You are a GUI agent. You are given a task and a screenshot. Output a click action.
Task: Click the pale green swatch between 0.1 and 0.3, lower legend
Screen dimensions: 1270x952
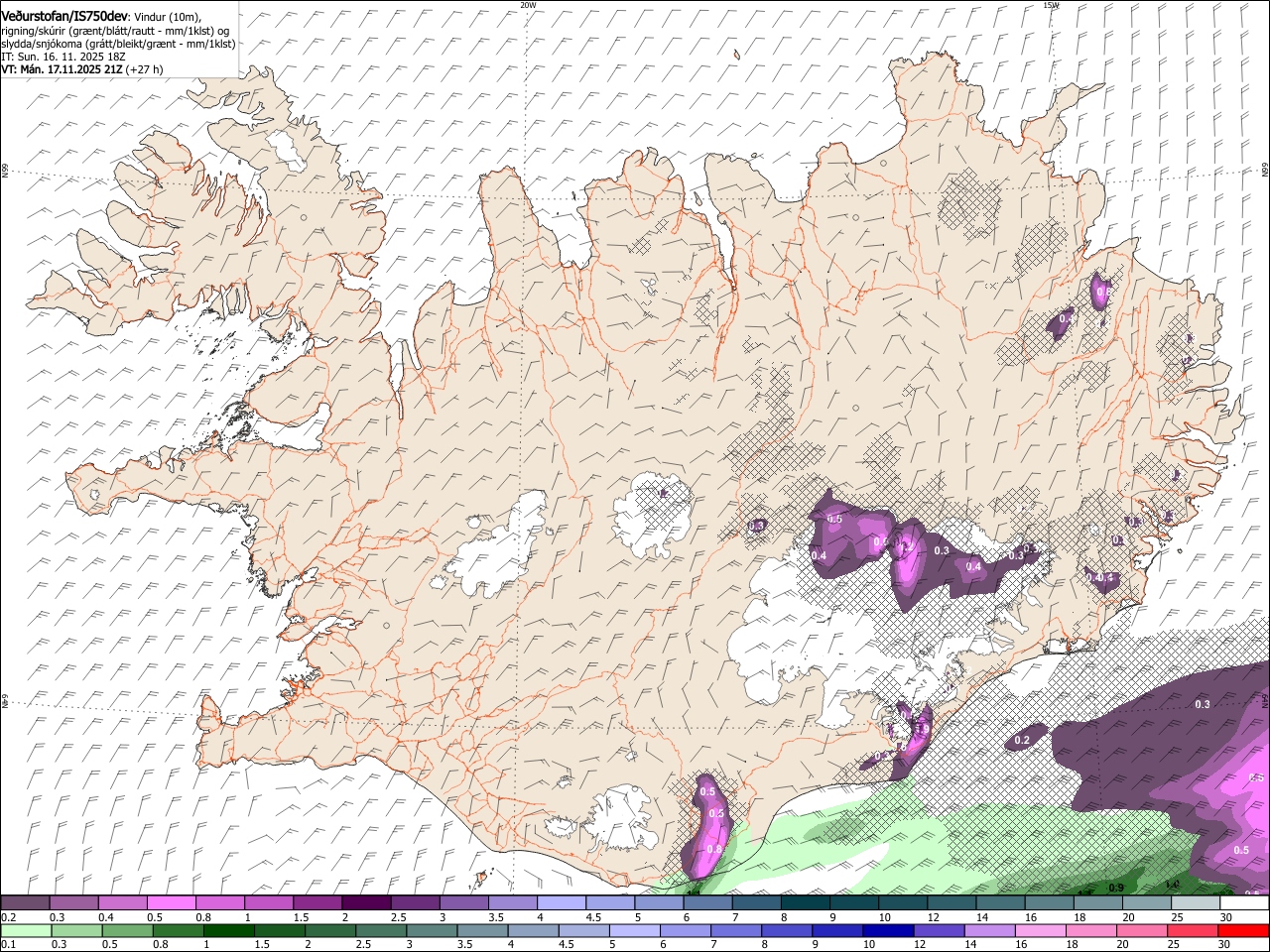[x=28, y=930]
